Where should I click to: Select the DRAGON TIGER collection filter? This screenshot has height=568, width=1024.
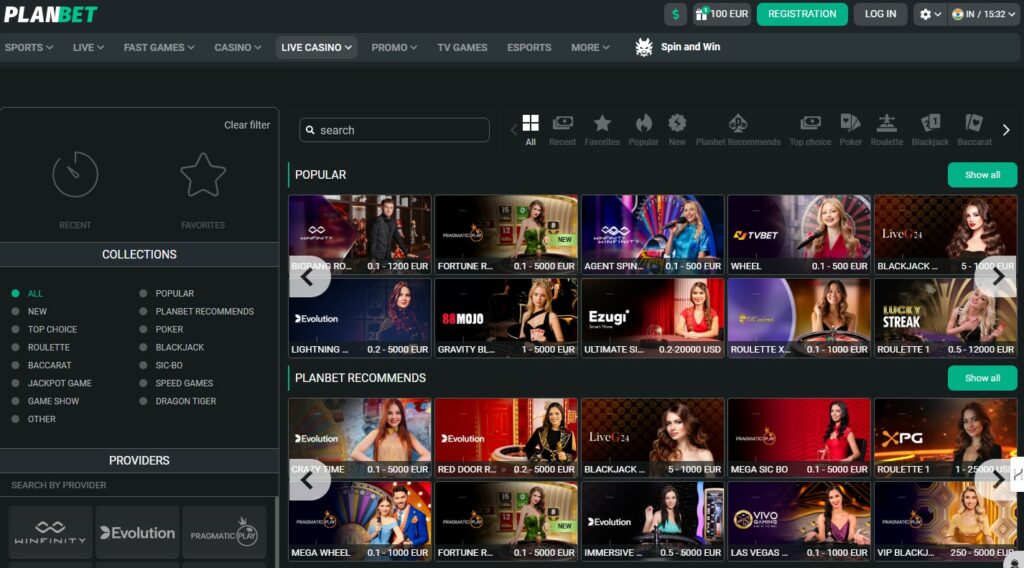click(x=178, y=402)
